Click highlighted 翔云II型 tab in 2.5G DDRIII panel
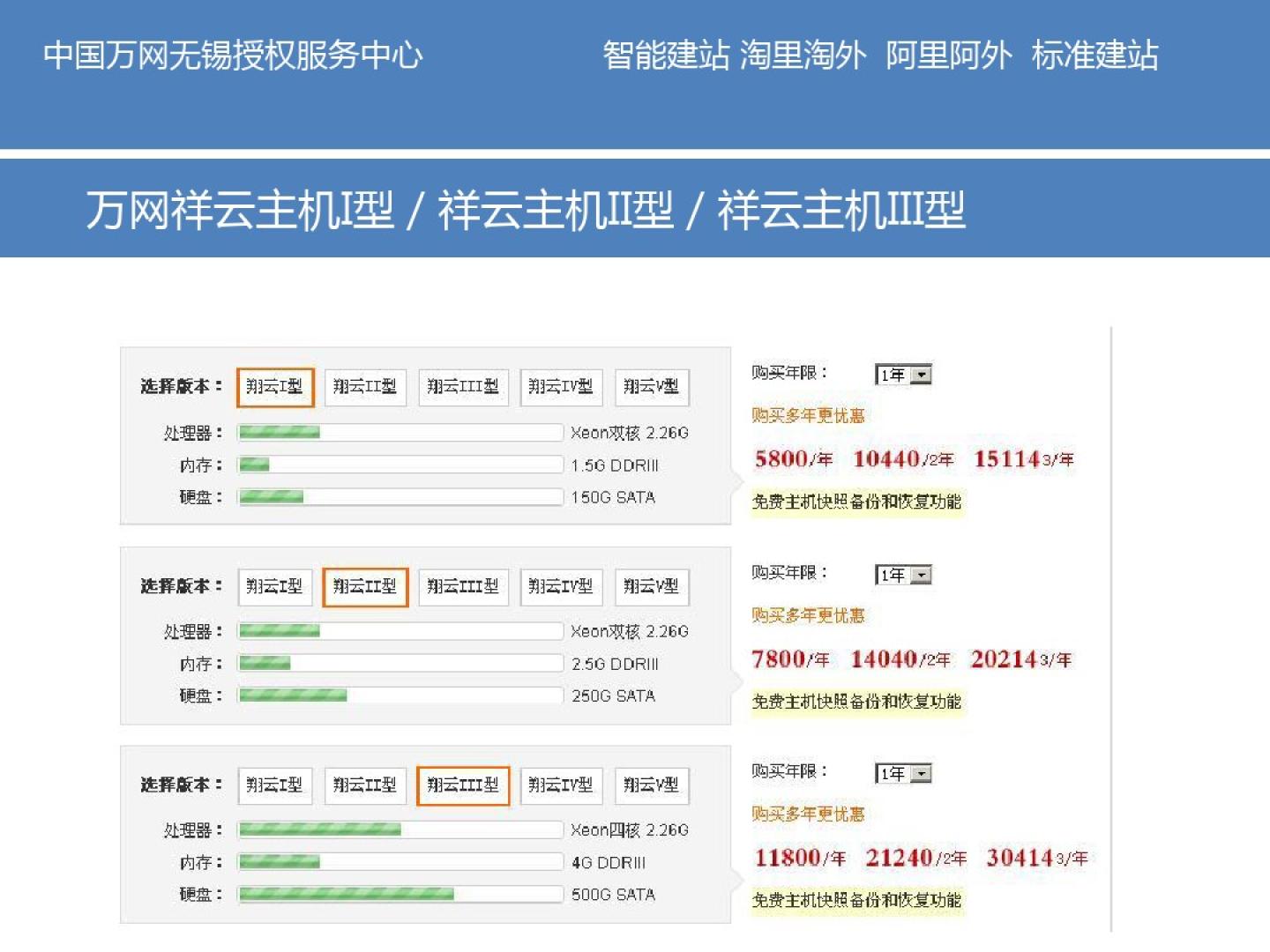Viewport: 1270px width, 952px height. pyautogui.click(x=364, y=587)
